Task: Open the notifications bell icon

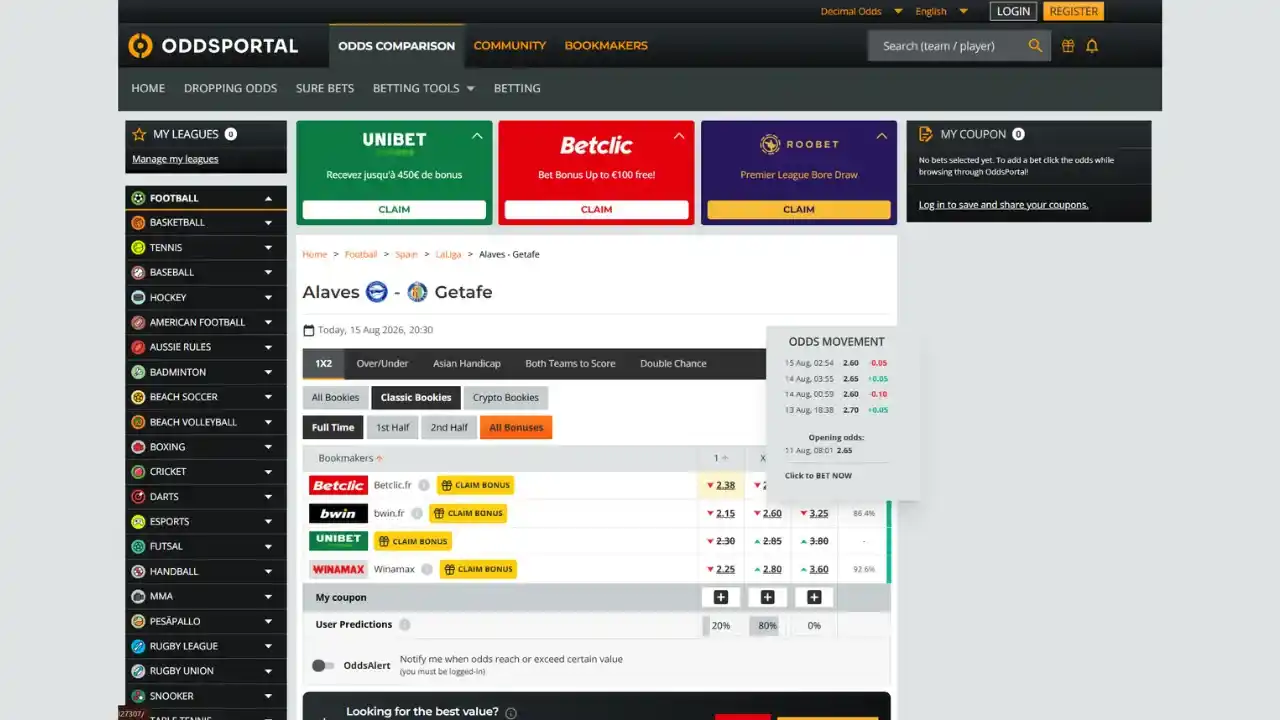Action: click(1092, 46)
